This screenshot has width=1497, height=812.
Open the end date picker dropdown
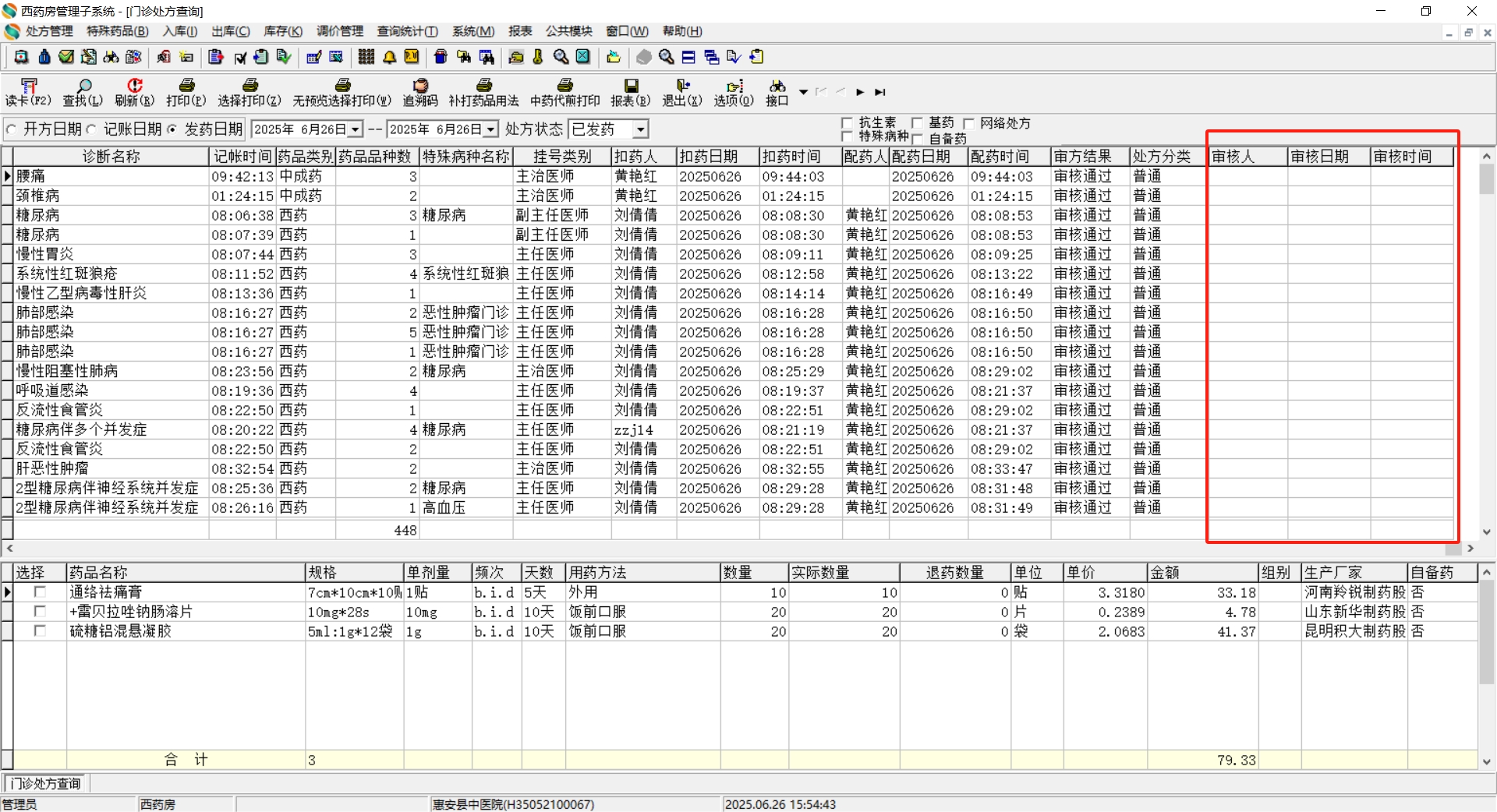click(x=491, y=129)
